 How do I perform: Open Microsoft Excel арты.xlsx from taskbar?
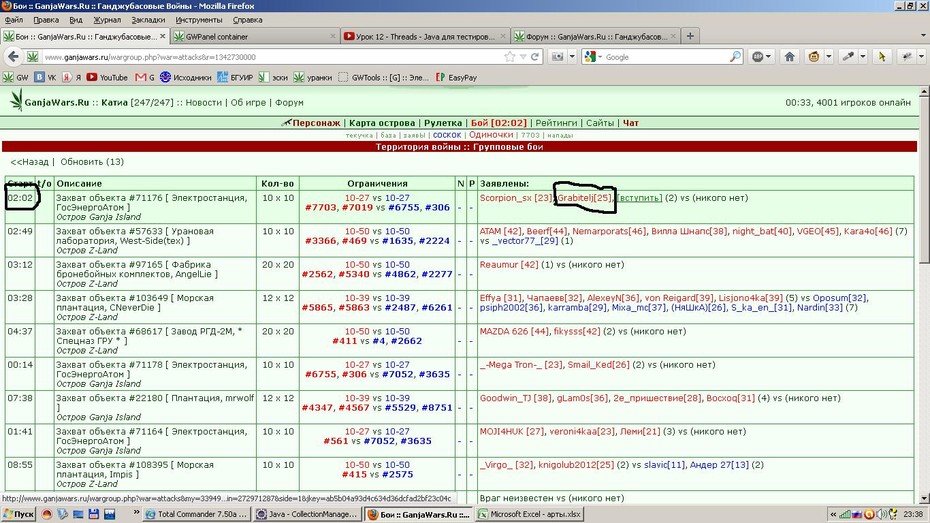[531, 514]
